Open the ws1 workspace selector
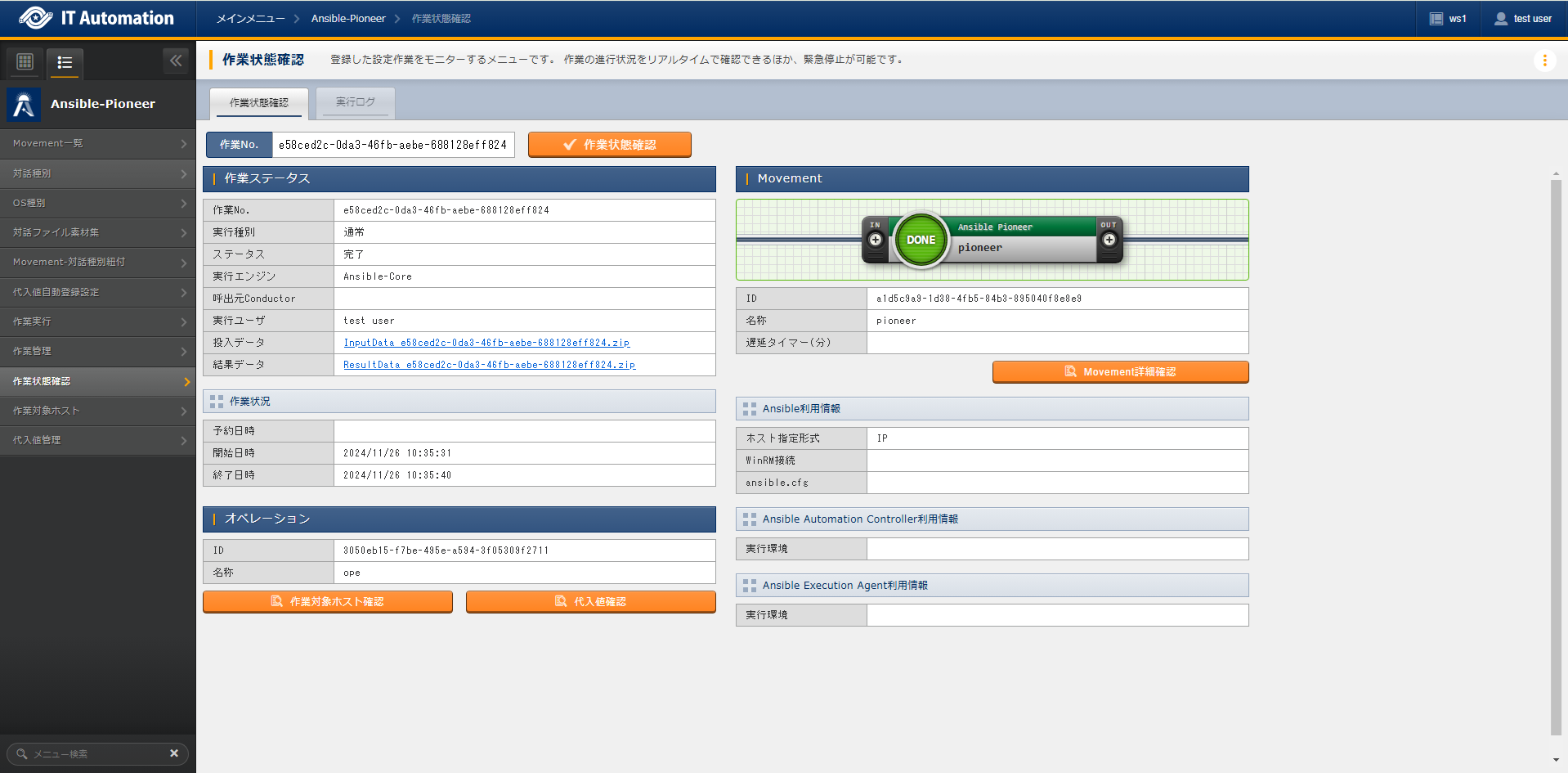This screenshot has width=1568, height=773. (1448, 19)
